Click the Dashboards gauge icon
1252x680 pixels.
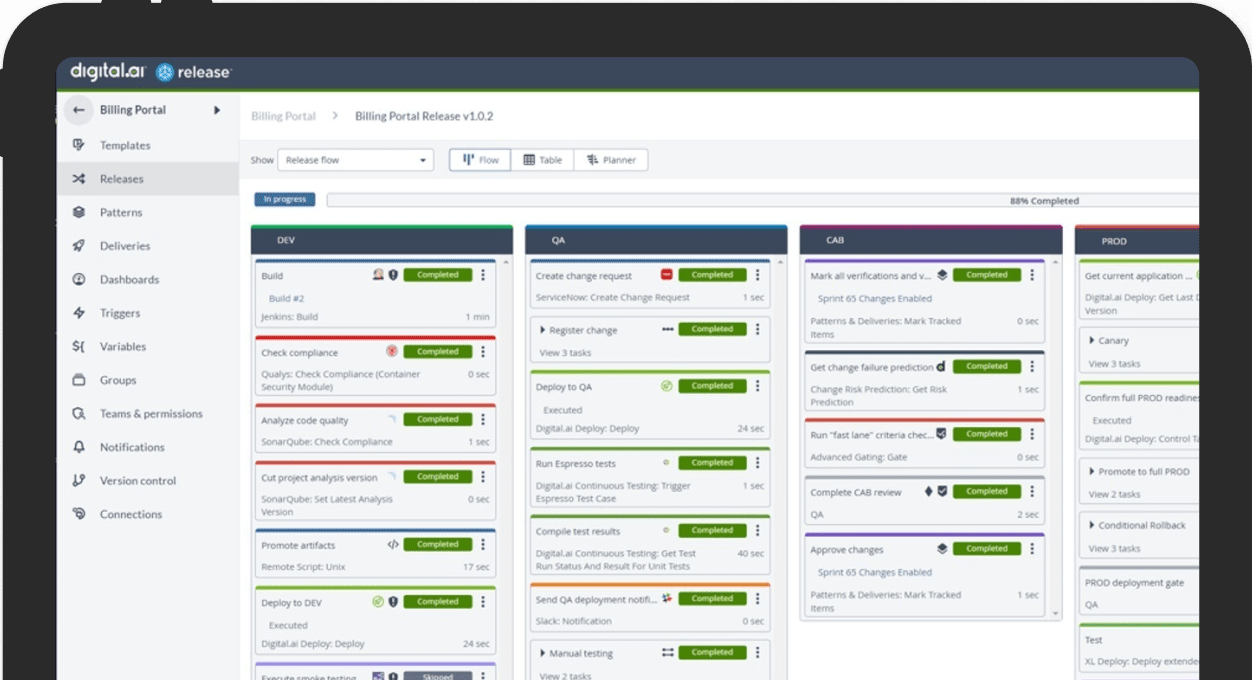click(x=79, y=280)
